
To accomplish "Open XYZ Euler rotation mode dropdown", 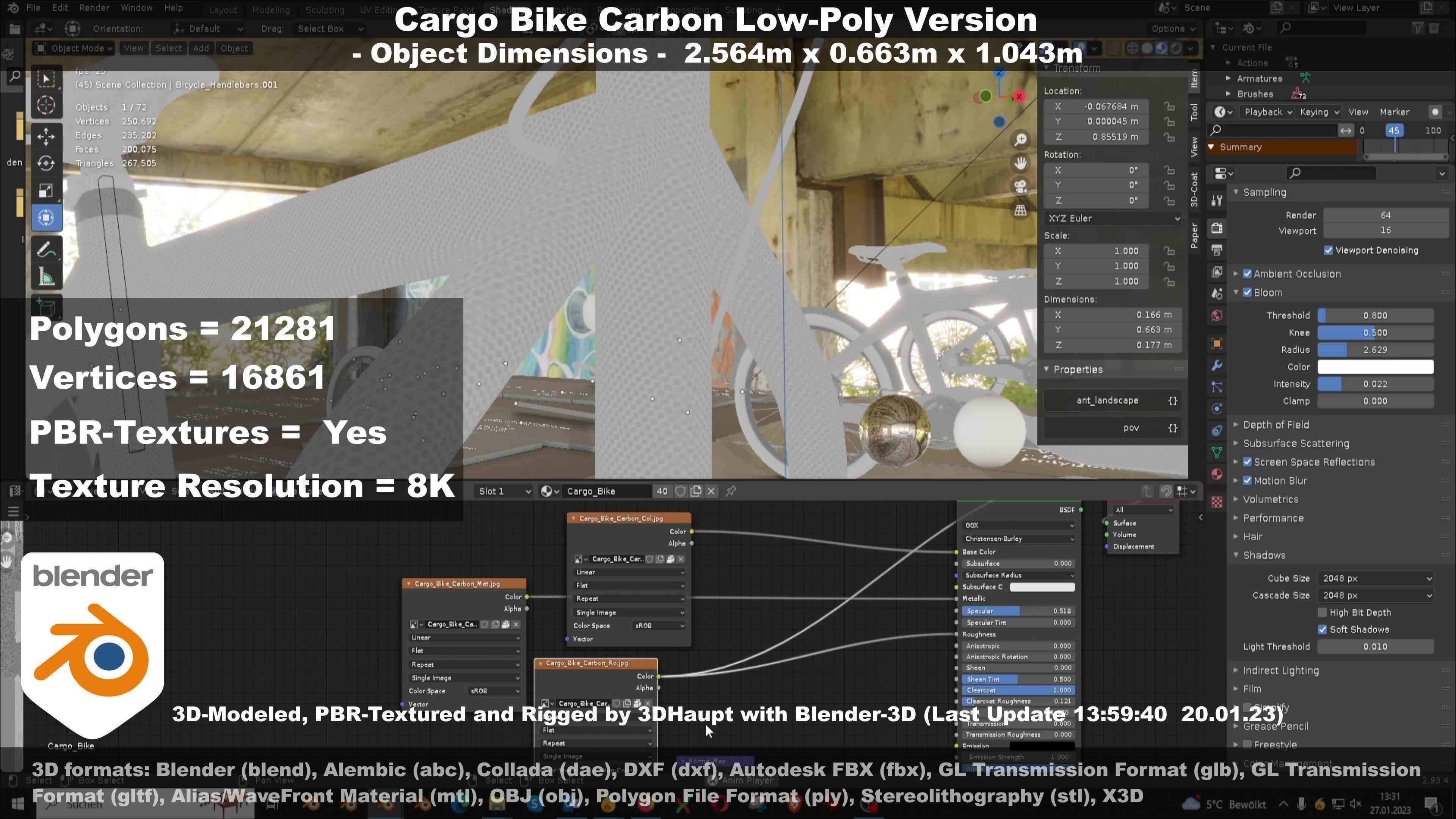I will point(1113,218).
